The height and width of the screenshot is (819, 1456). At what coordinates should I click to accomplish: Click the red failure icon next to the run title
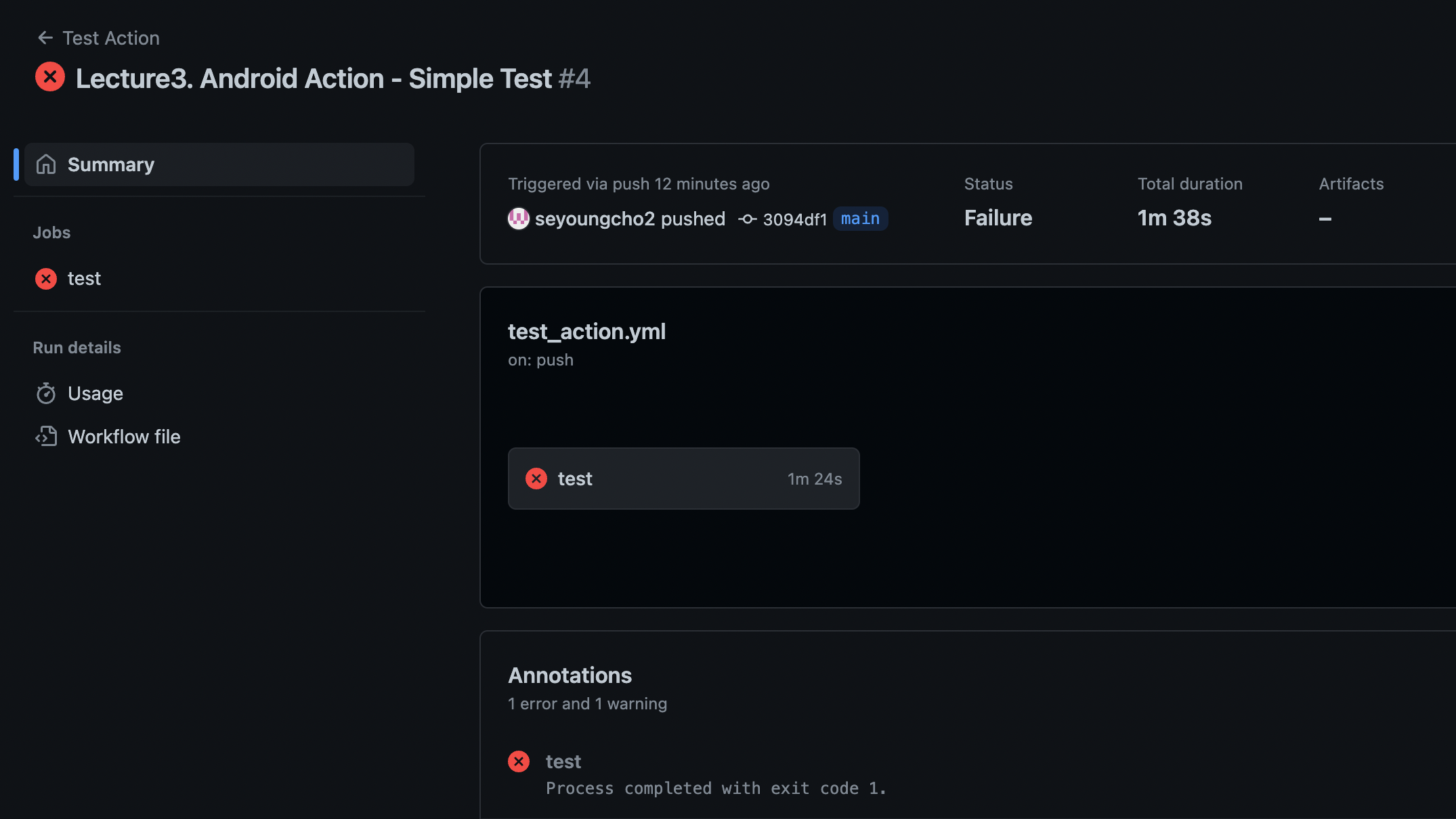(x=50, y=77)
